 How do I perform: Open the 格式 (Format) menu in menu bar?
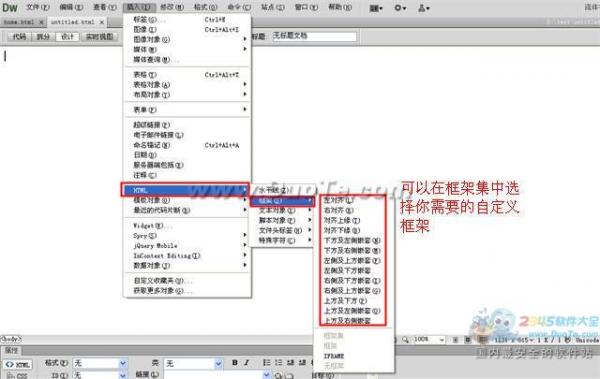(x=205, y=8)
